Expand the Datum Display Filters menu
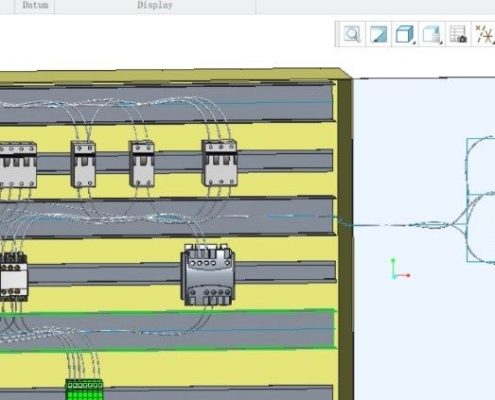Viewport: 495px width, 400px height. click(484, 34)
